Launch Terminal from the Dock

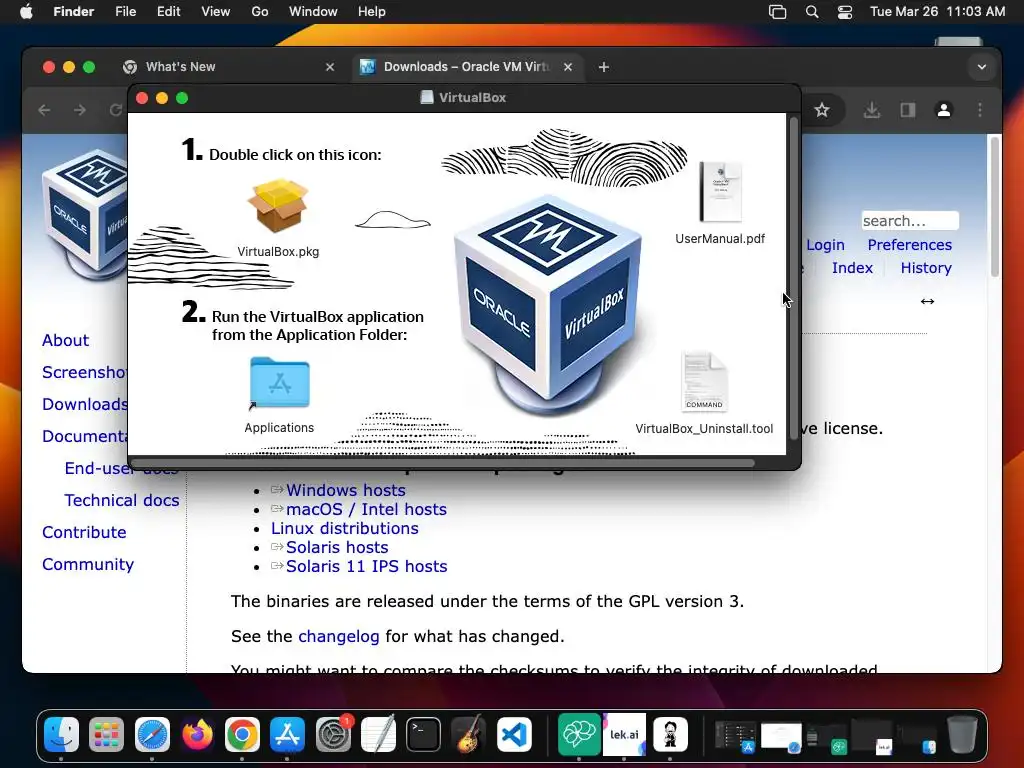tap(423, 735)
